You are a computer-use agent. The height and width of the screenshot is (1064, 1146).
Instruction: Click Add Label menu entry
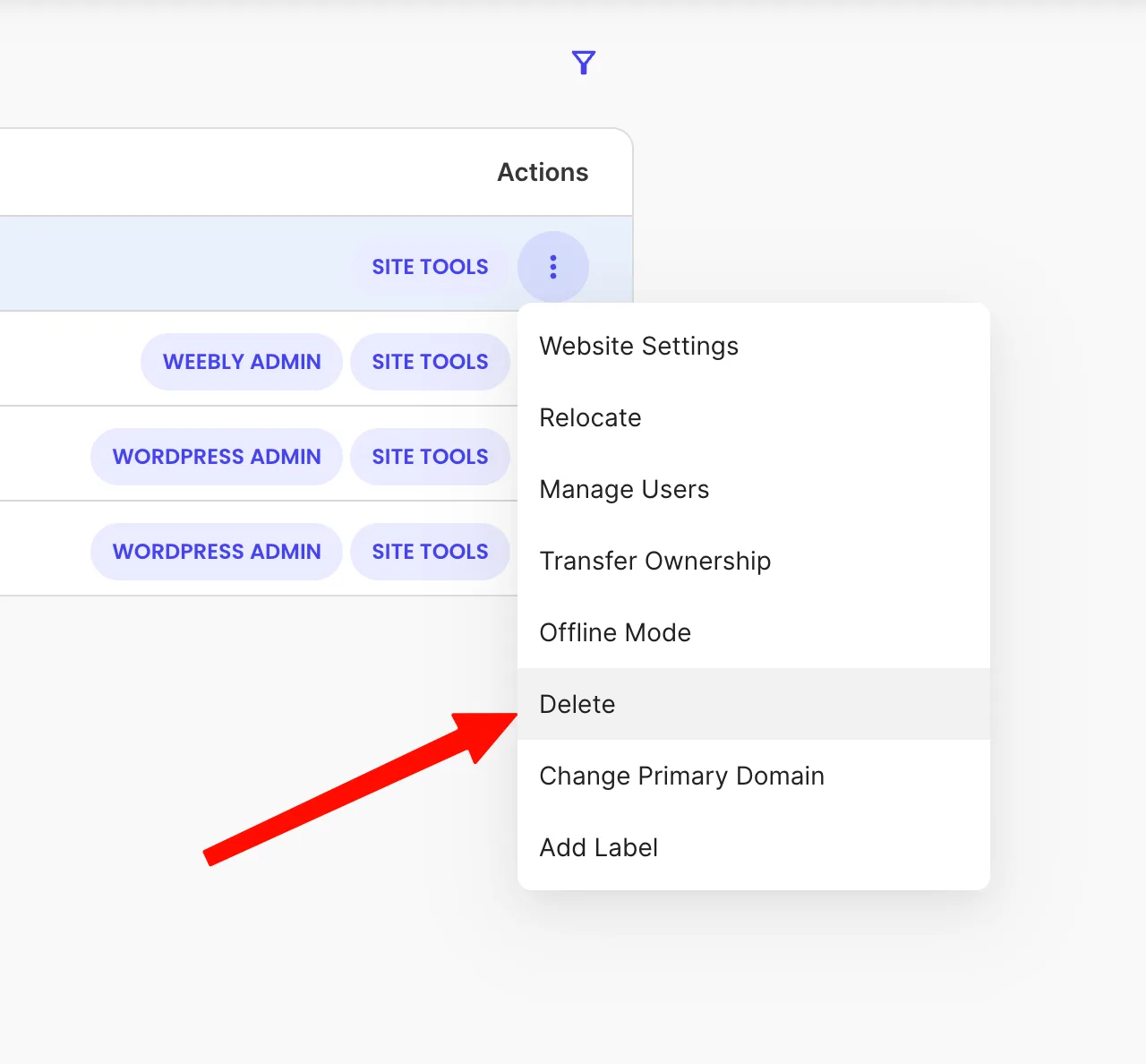754,847
